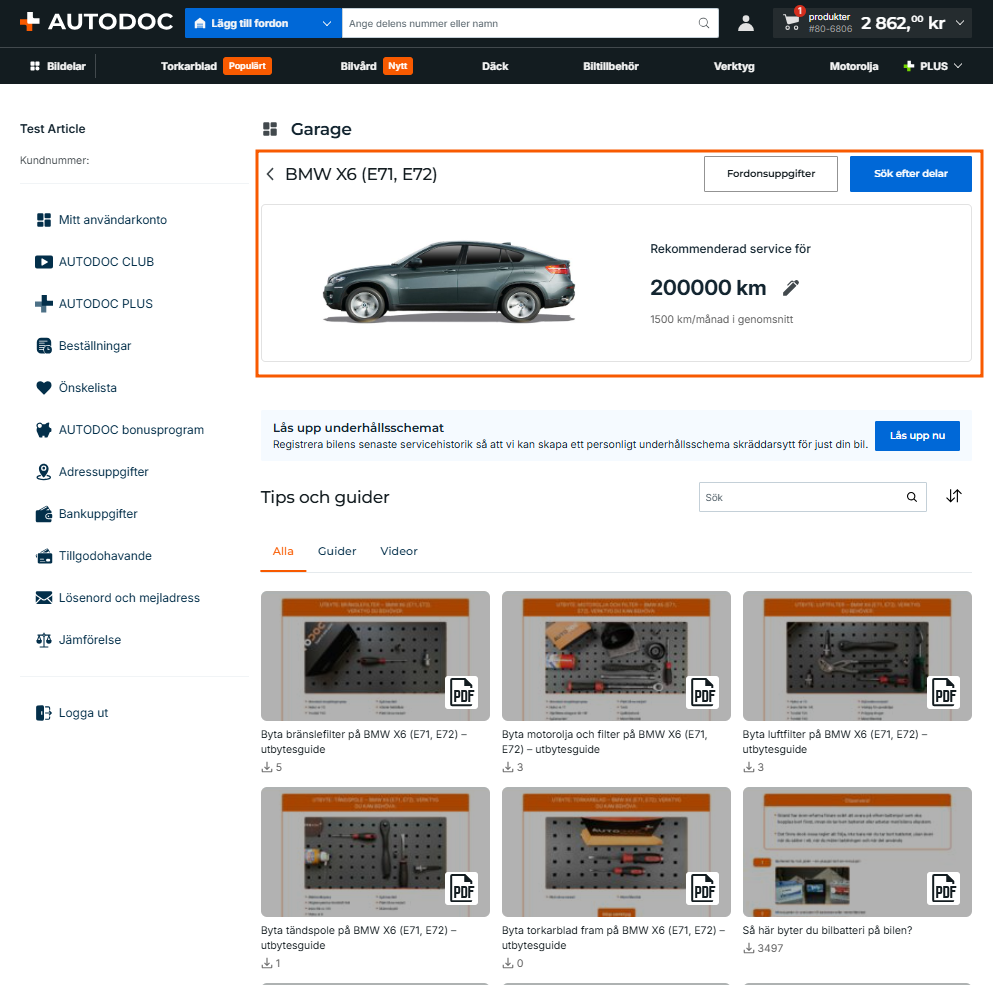Expand the PLUS dropdown in navbar
Image resolution: width=993 pixels, height=985 pixels.
click(x=933, y=66)
